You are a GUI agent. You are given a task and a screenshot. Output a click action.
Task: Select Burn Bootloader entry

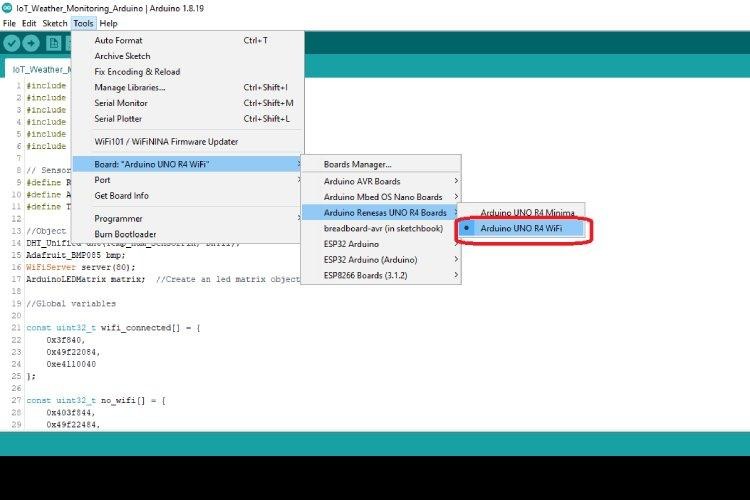click(188, 234)
